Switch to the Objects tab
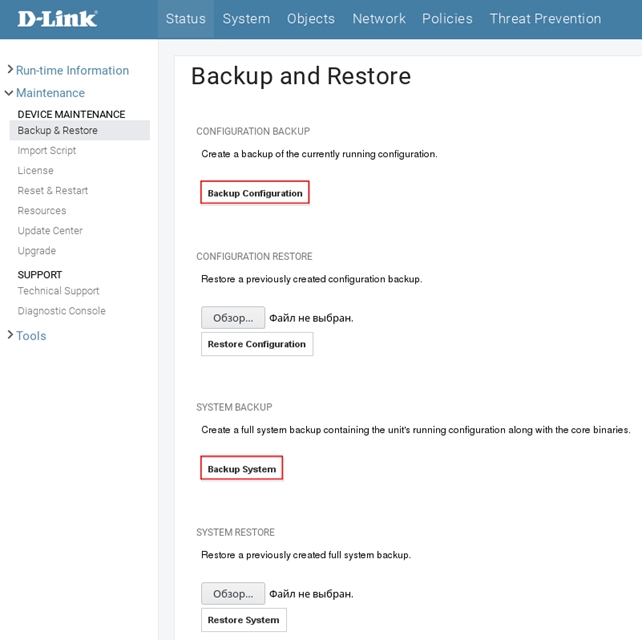The image size is (642, 640). point(311,18)
